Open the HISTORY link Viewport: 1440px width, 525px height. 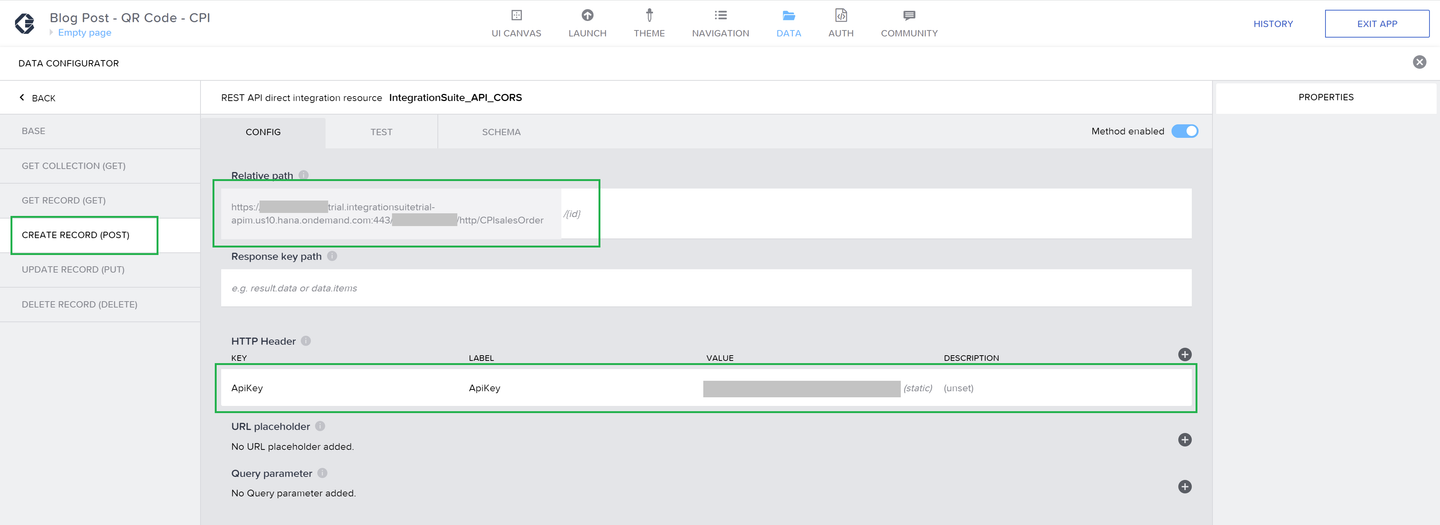[1273, 24]
